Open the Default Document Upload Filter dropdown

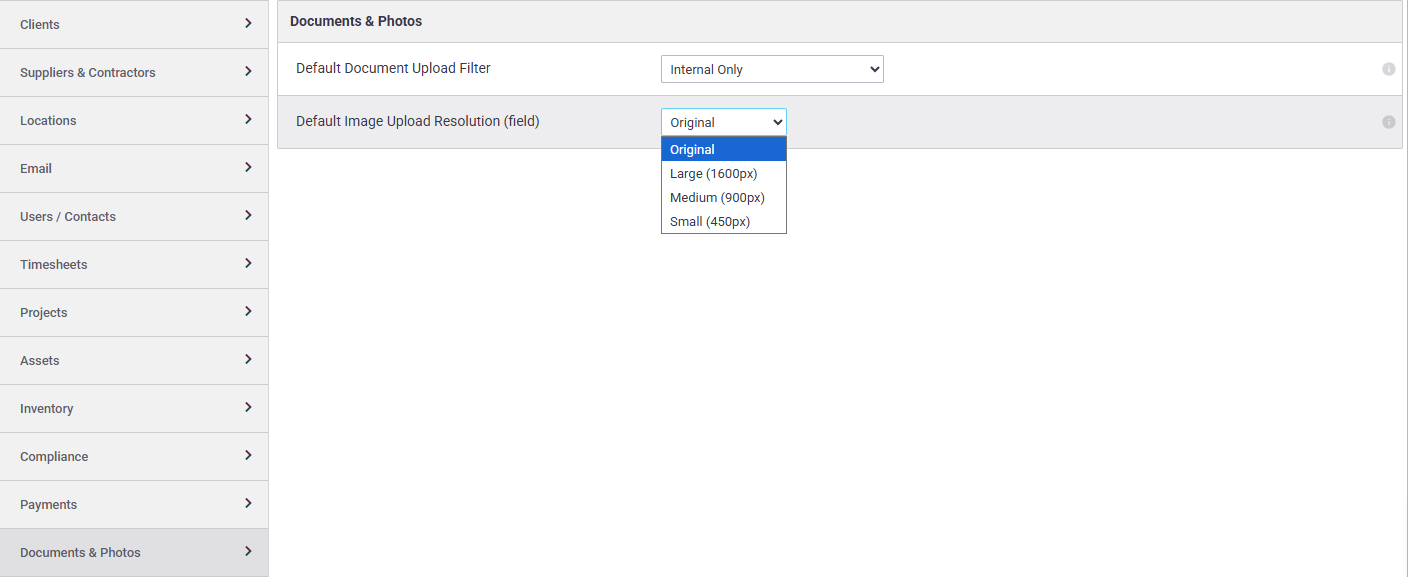point(772,69)
